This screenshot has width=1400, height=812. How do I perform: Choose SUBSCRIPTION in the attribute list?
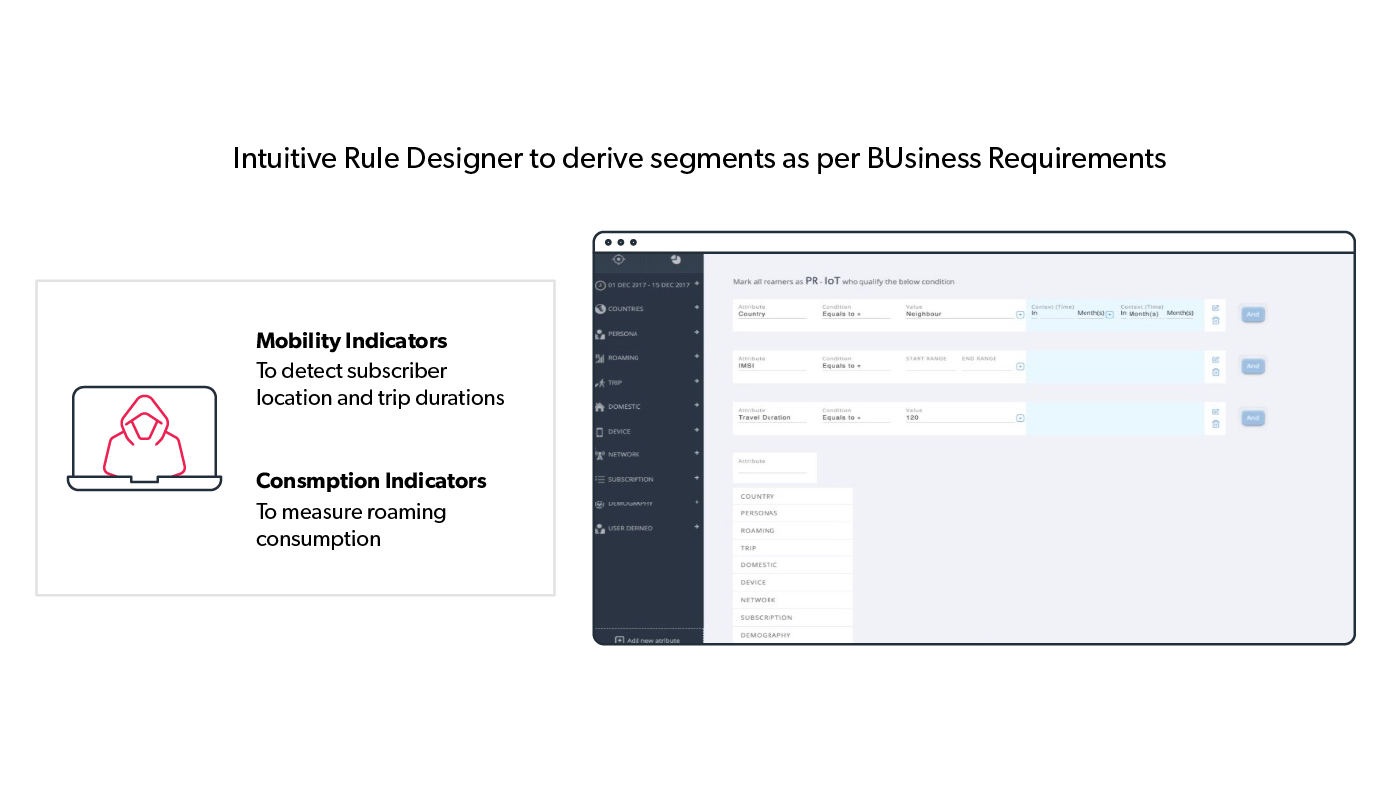[766, 618]
